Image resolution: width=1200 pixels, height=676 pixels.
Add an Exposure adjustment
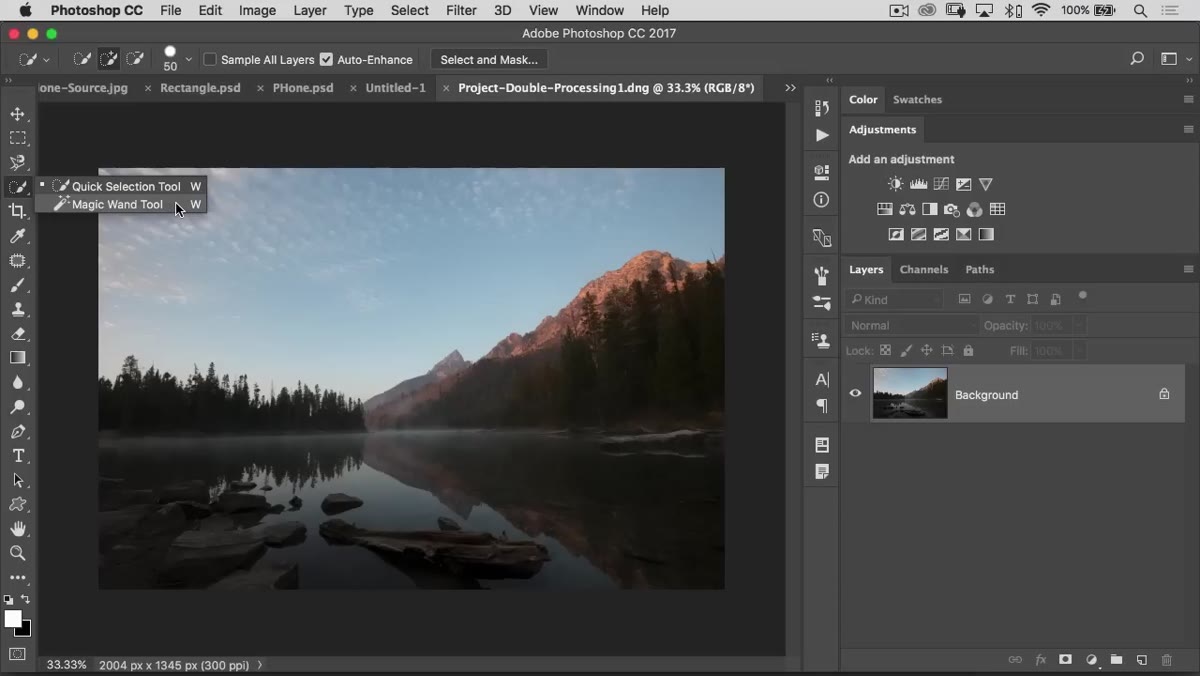[x=963, y=184]
